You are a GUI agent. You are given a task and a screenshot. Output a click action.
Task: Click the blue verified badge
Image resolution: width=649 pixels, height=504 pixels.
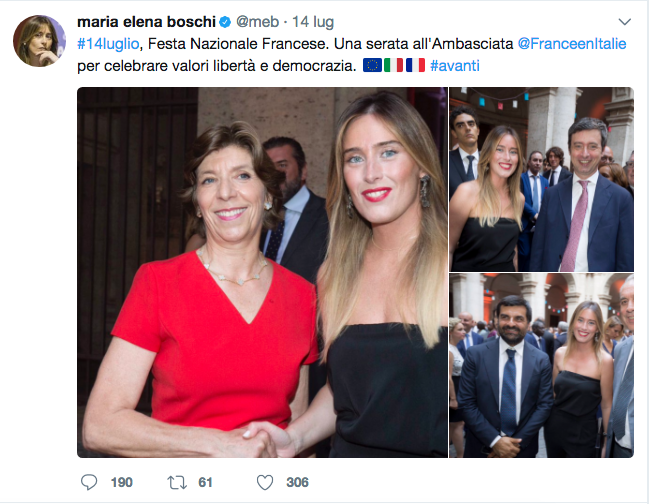pos(227,22)
